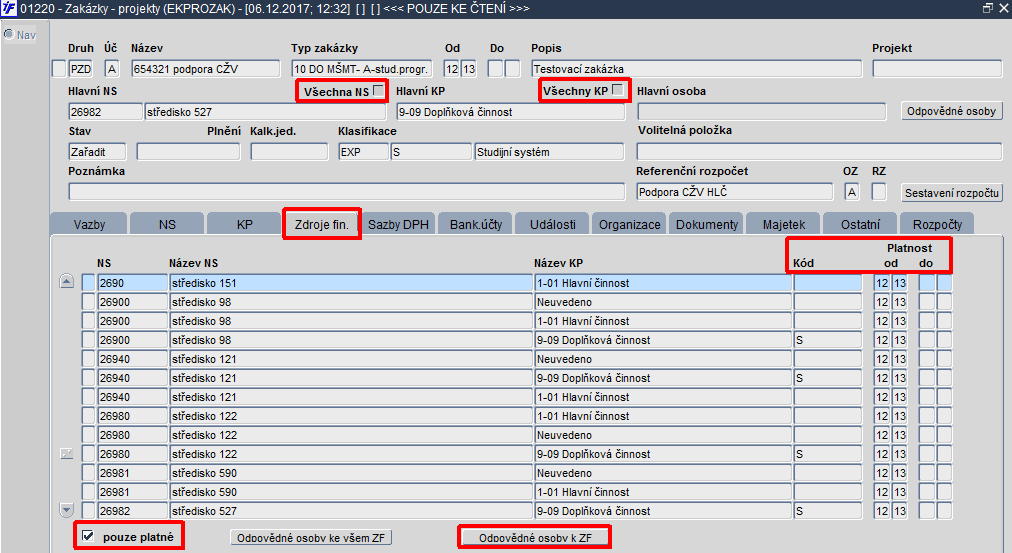1012x553 pixels.
Task: Click 1-01 Hlavní činnost in row 26981
Action: click(663, 492)
